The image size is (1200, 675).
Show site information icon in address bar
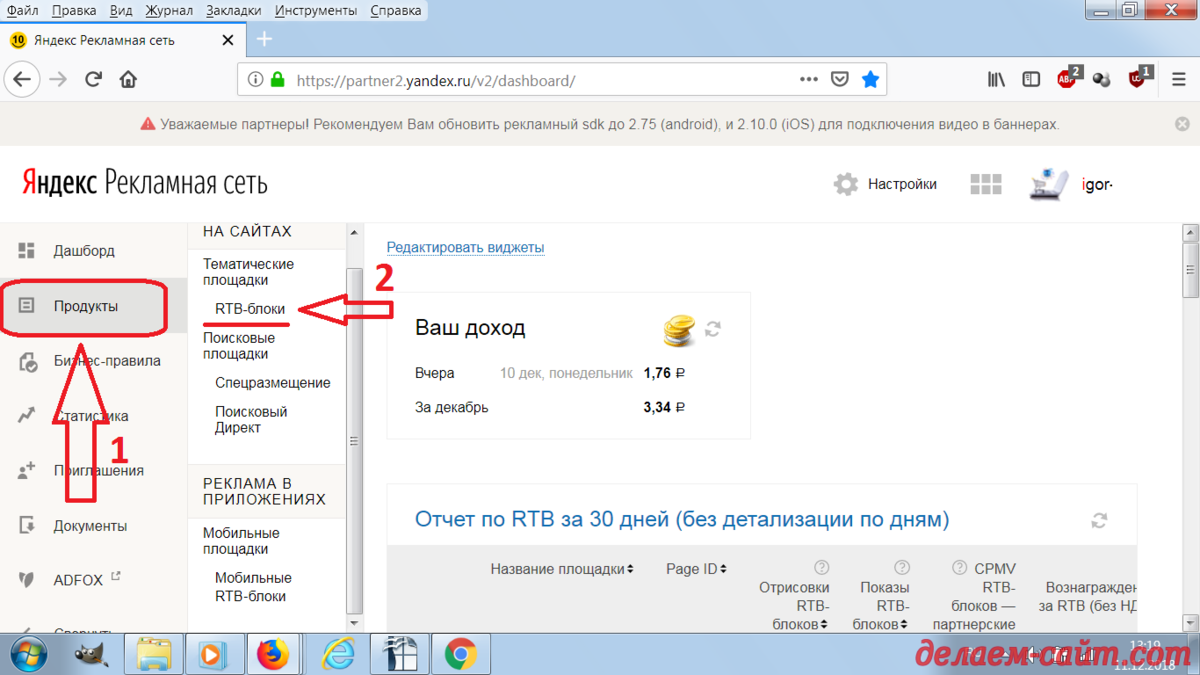pos(255,80)
